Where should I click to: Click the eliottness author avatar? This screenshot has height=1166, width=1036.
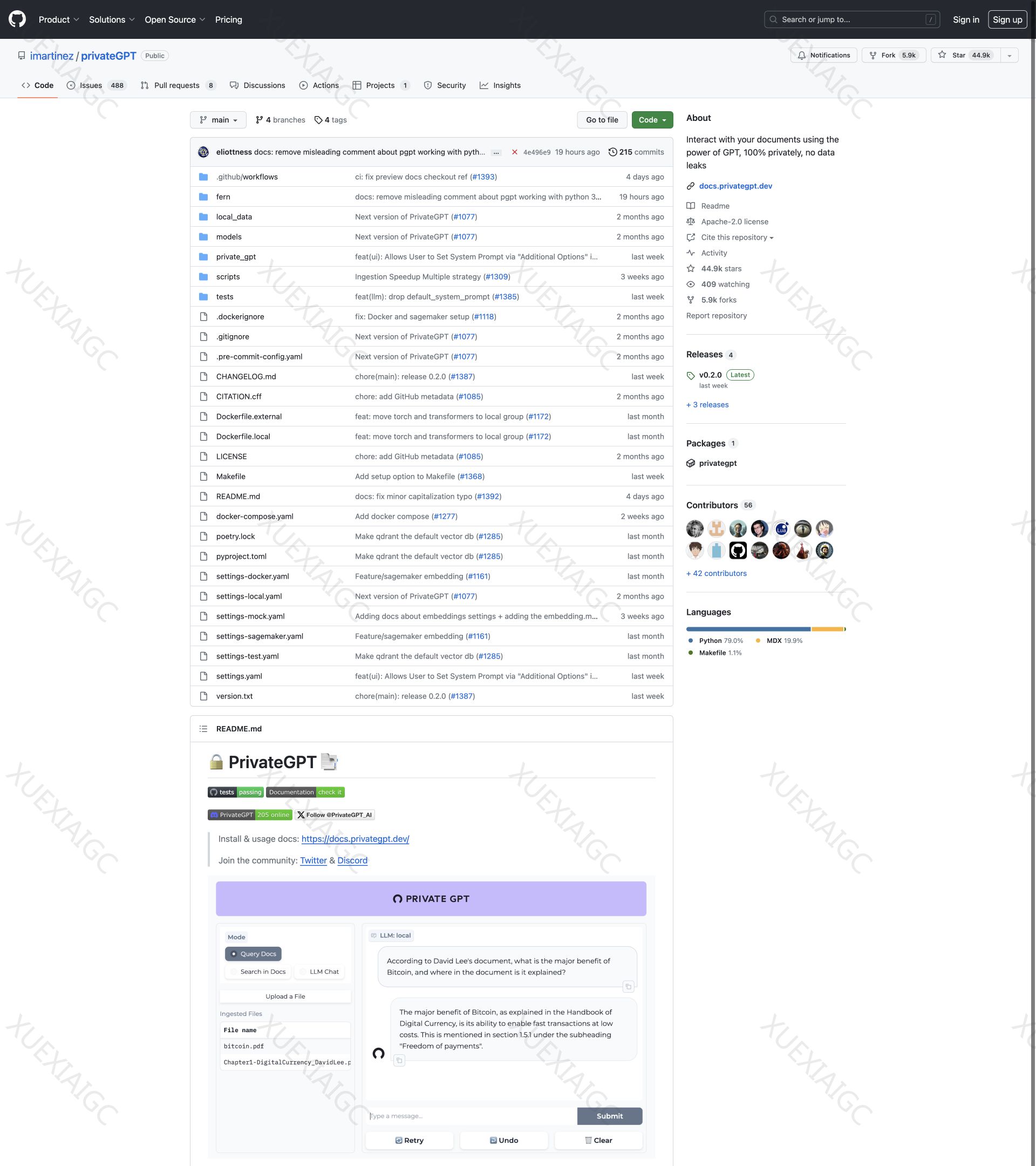(x=203, y=152)
